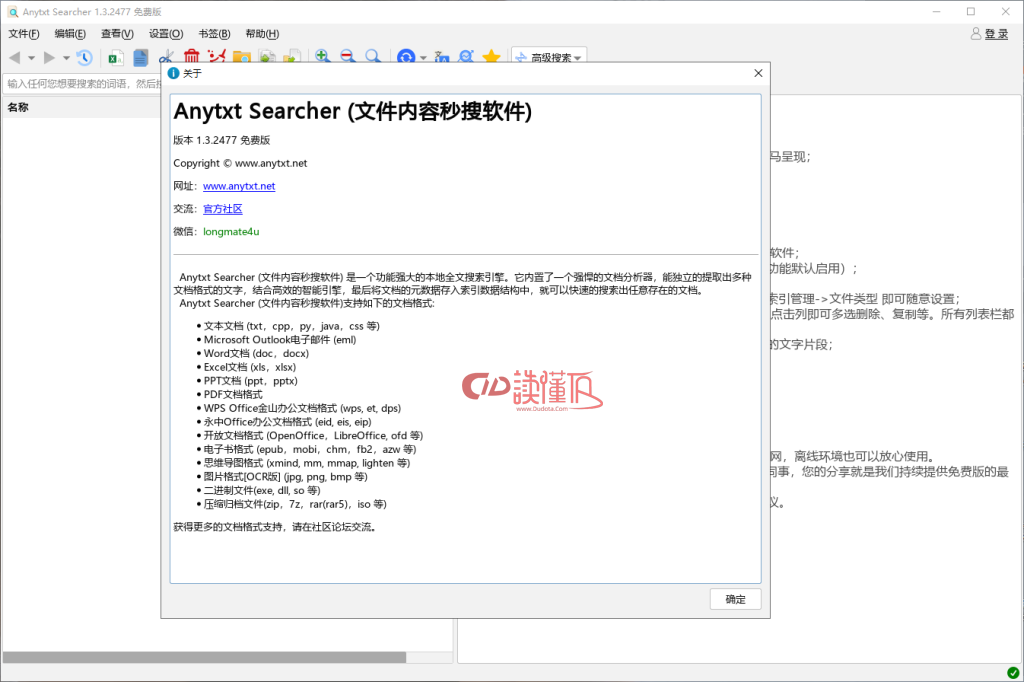Click the Anytxt Searcher heading in About dialog

[x=353, y=112]
